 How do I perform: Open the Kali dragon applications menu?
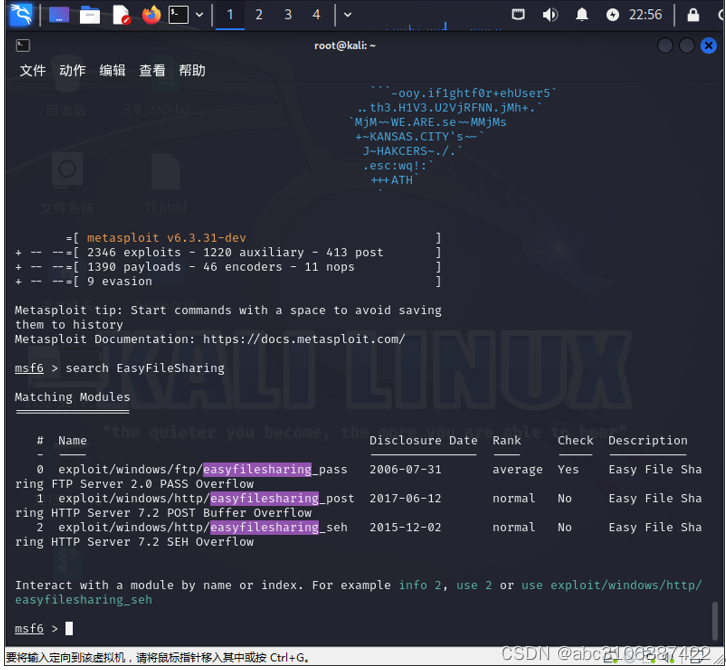(x=21, y=14)
